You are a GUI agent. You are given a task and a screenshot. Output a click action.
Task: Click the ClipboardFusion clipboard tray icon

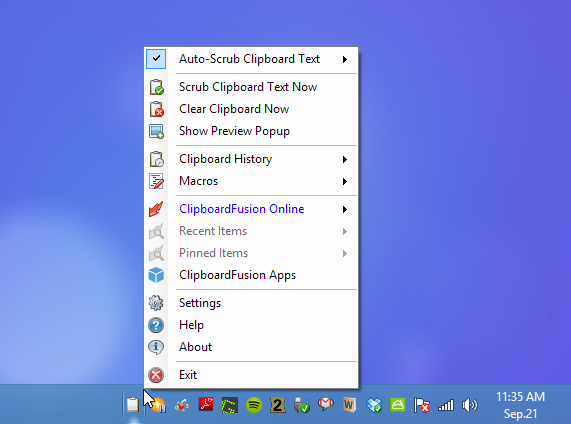[133, 405]
